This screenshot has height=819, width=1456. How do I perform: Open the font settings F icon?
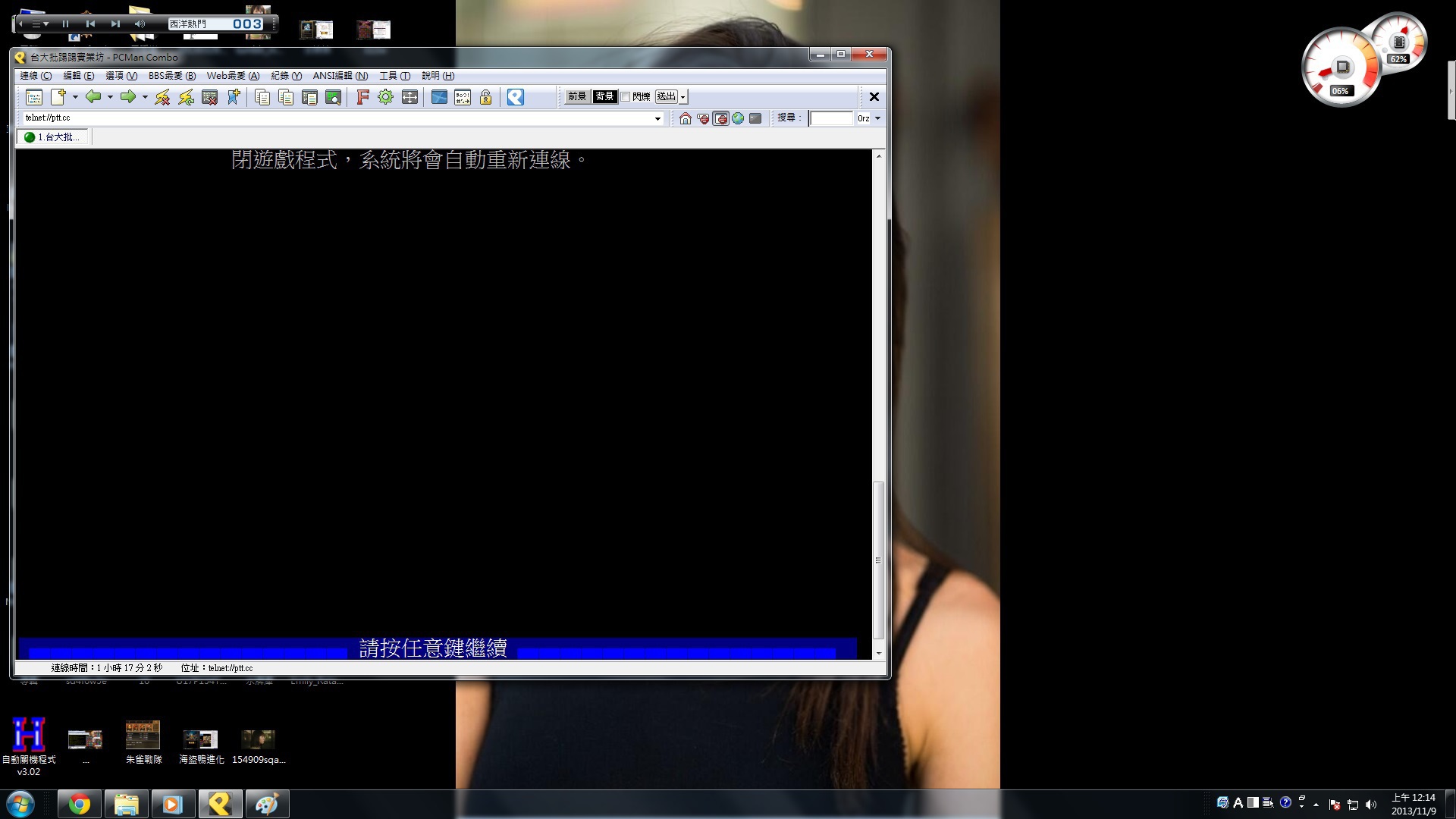click(x=362, y=97)
